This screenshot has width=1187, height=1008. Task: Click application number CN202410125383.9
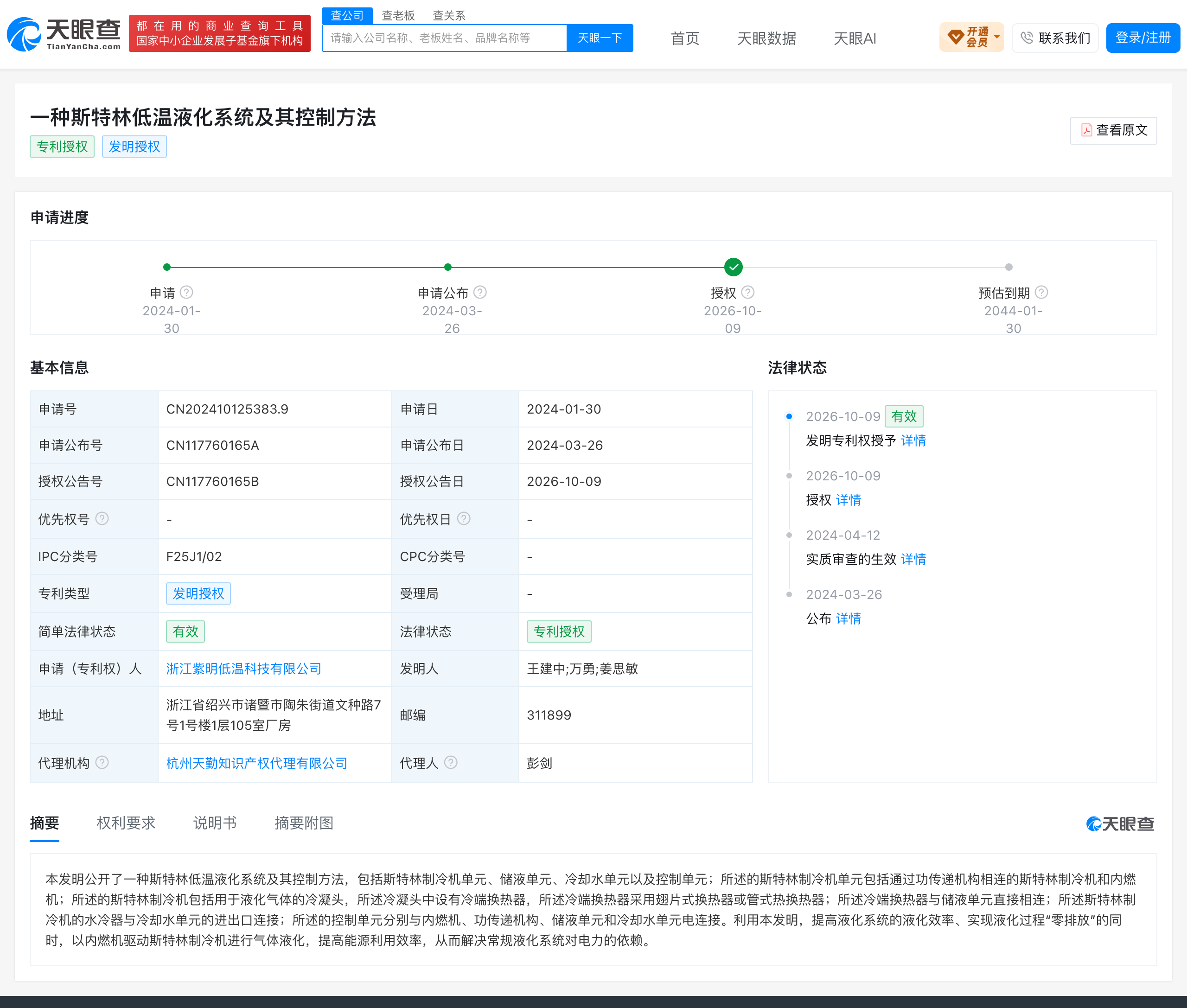coord(227,409)
